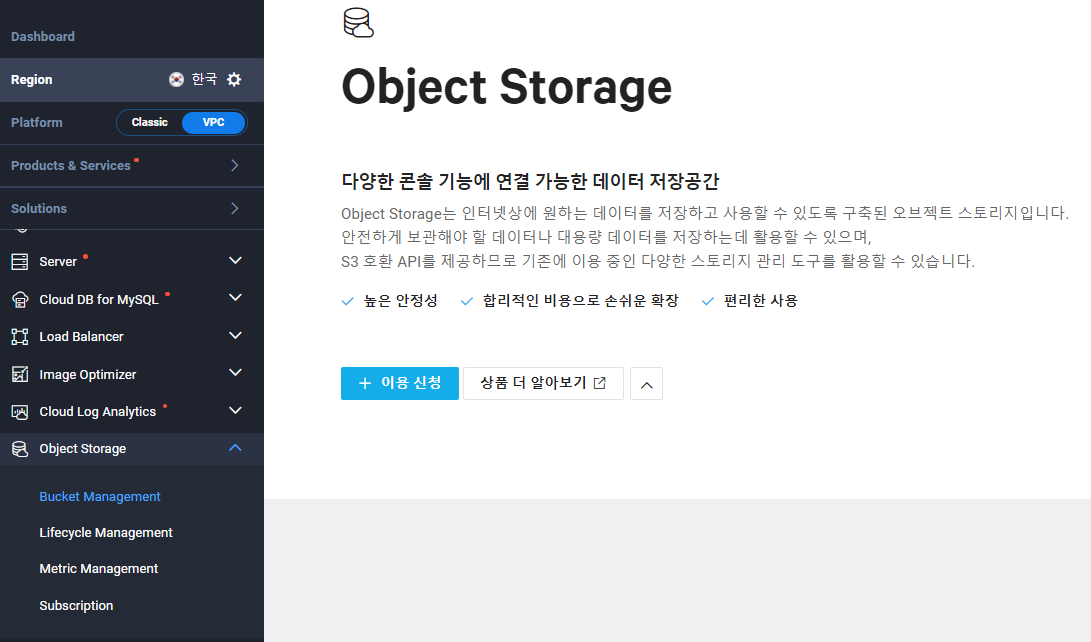Open Lifecycle Management submenu item
The height and width of the screenshot is (642, 1091).
coord(106,533)
